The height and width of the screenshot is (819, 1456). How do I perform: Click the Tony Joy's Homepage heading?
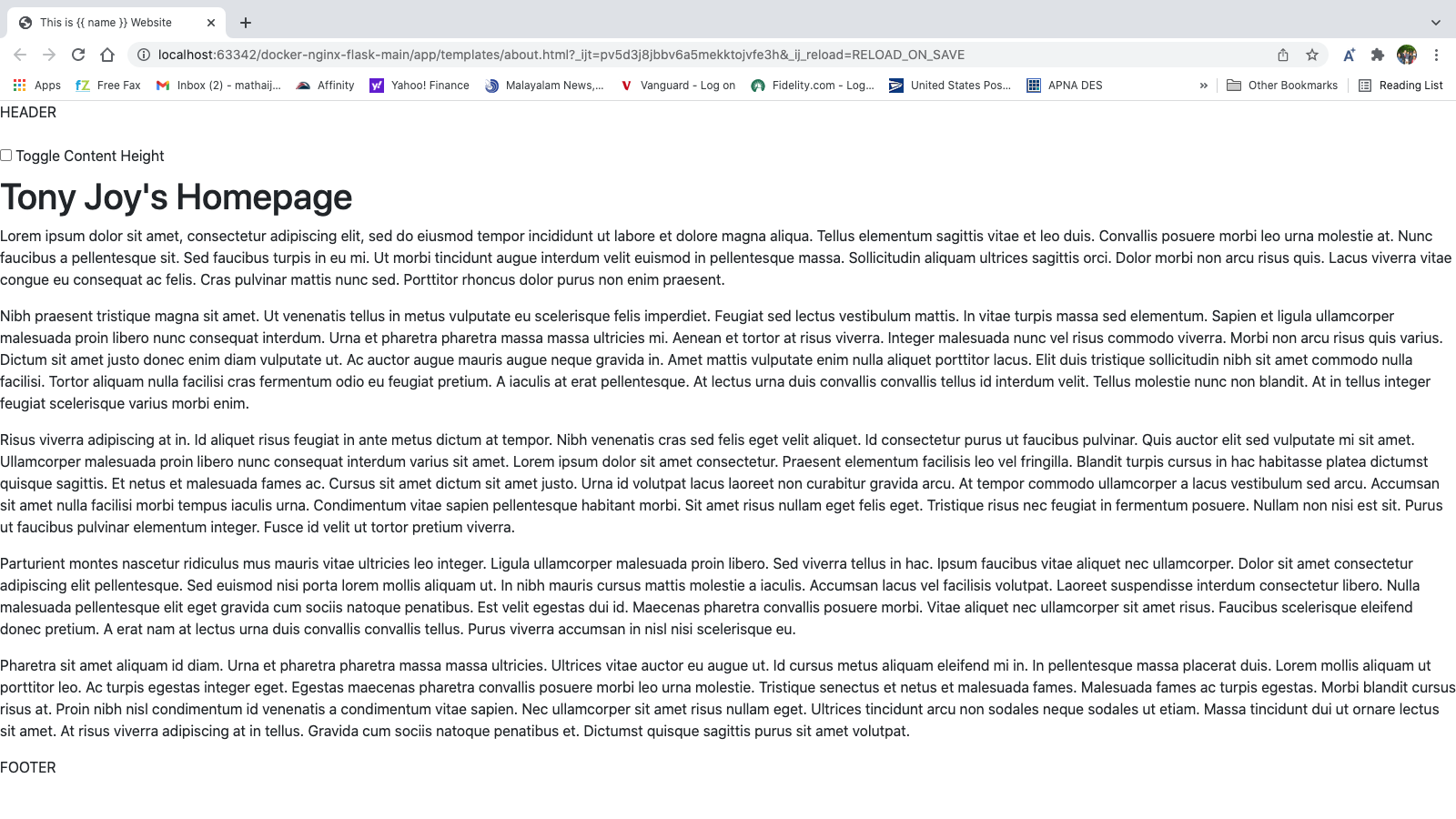[x=176, y=197]
